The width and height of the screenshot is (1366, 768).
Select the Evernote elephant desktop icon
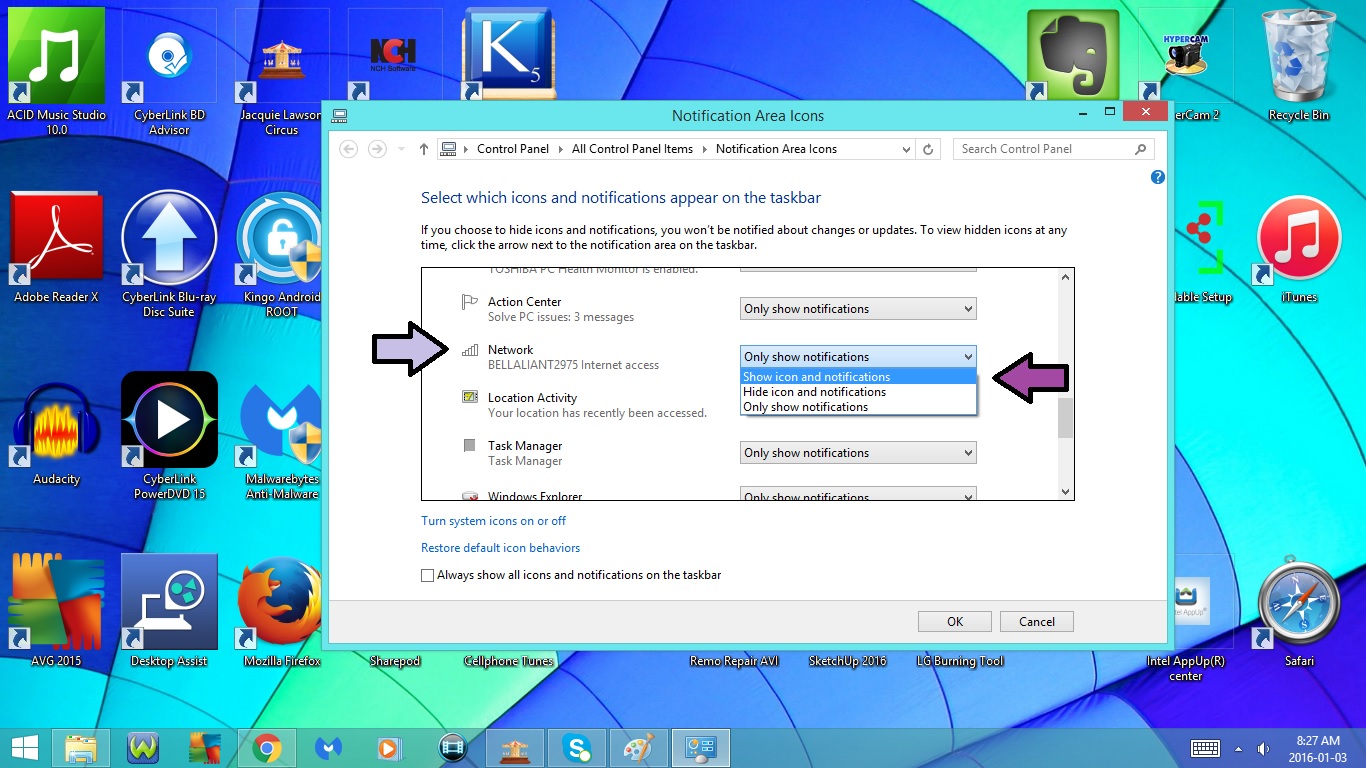point(1072,55)
